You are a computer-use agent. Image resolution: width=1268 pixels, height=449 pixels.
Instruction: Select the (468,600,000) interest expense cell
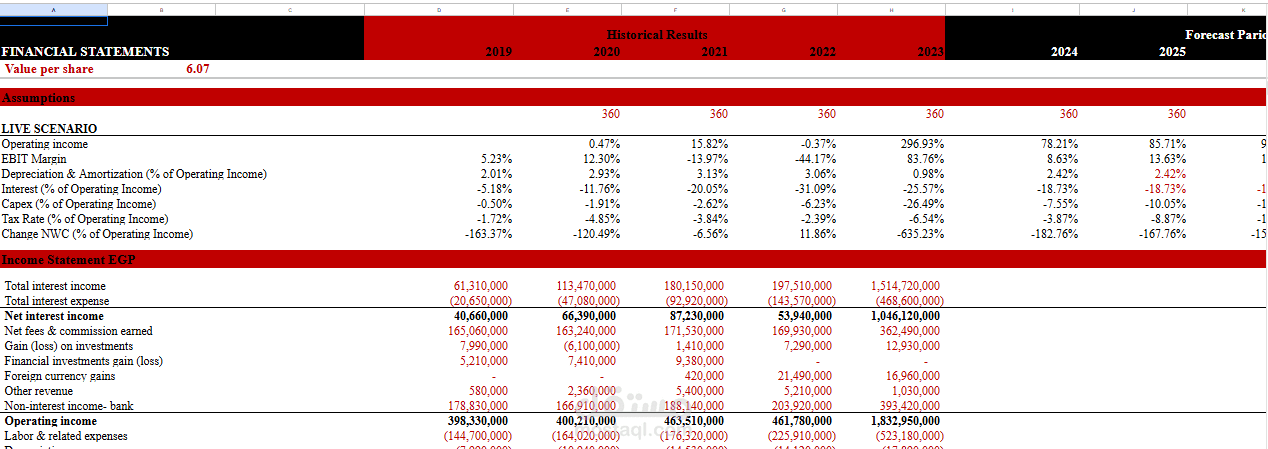coord(908,301)
